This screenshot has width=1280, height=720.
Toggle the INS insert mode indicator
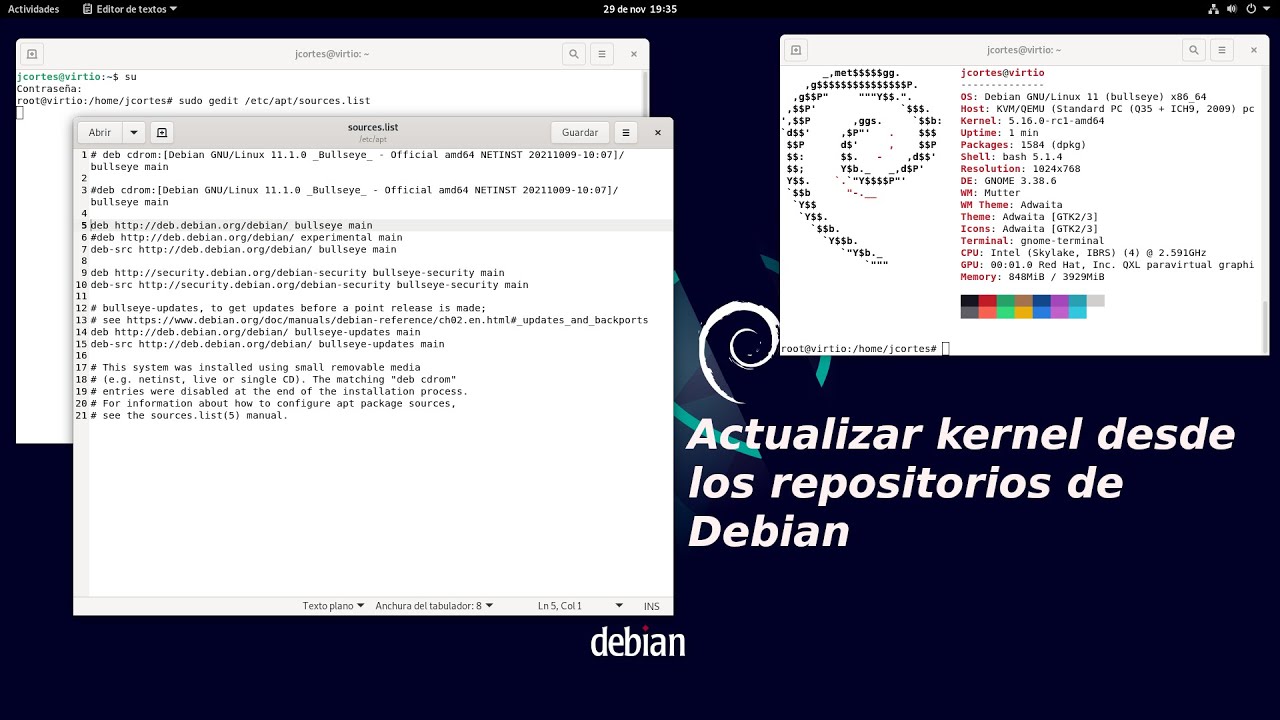point(652,606)
